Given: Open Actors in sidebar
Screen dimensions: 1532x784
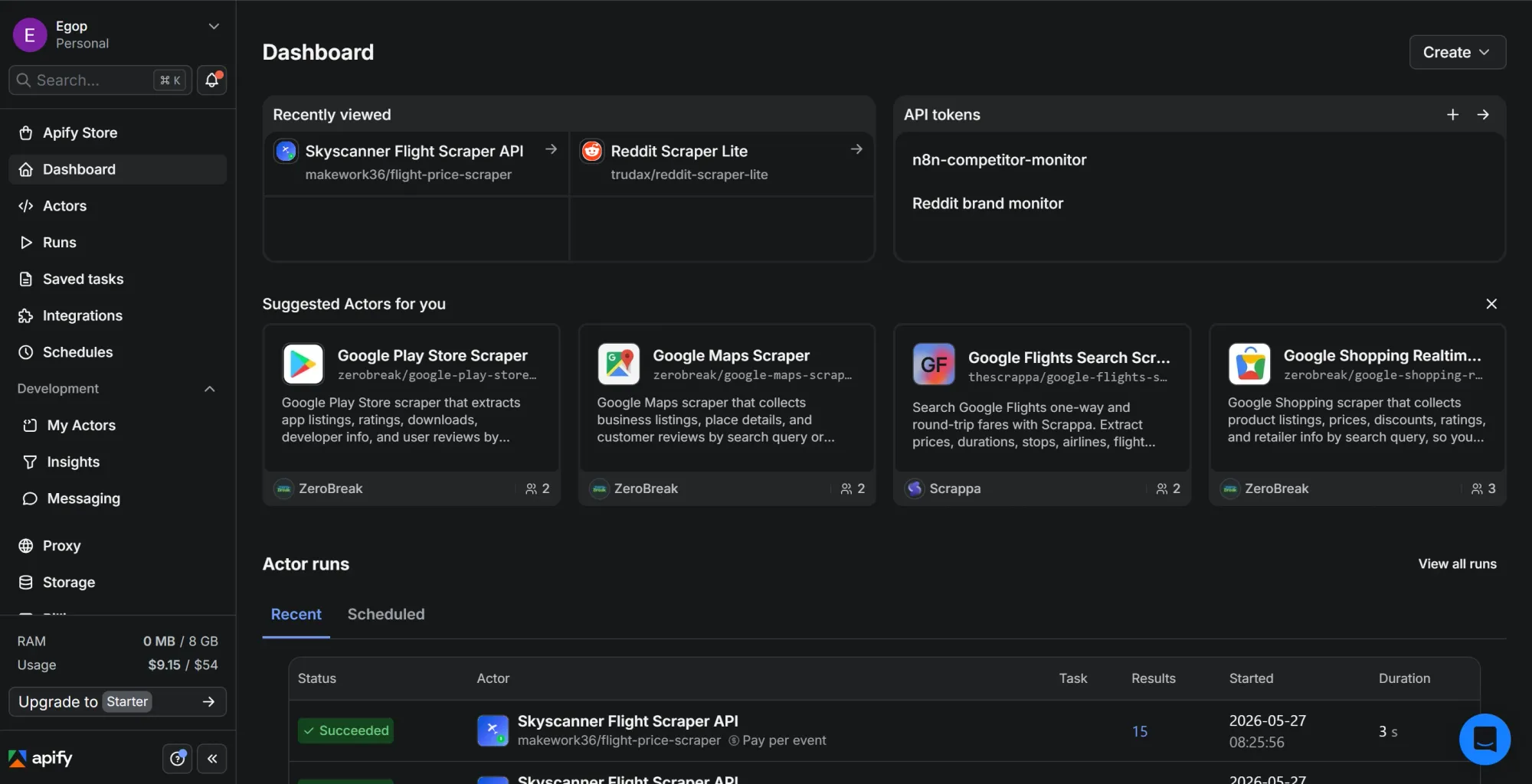Looking at the screenshot, I should coord(117,206).
